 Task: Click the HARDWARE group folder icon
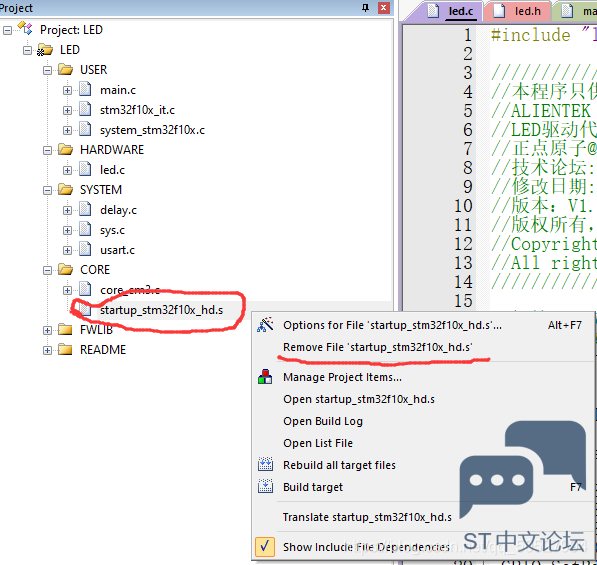(x=65, y=149)
